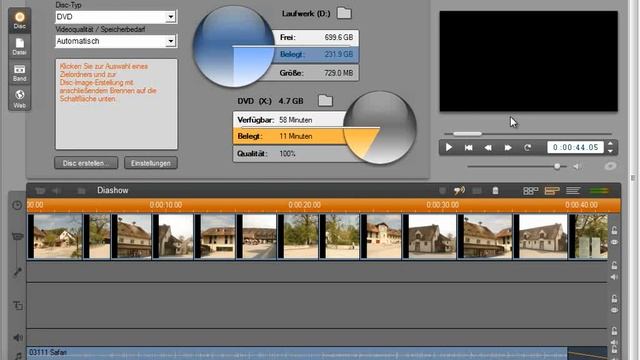Screen dimensions: 640x360
Task: Open the Videoqualität Automatisch dropdown
Action: 116,41
